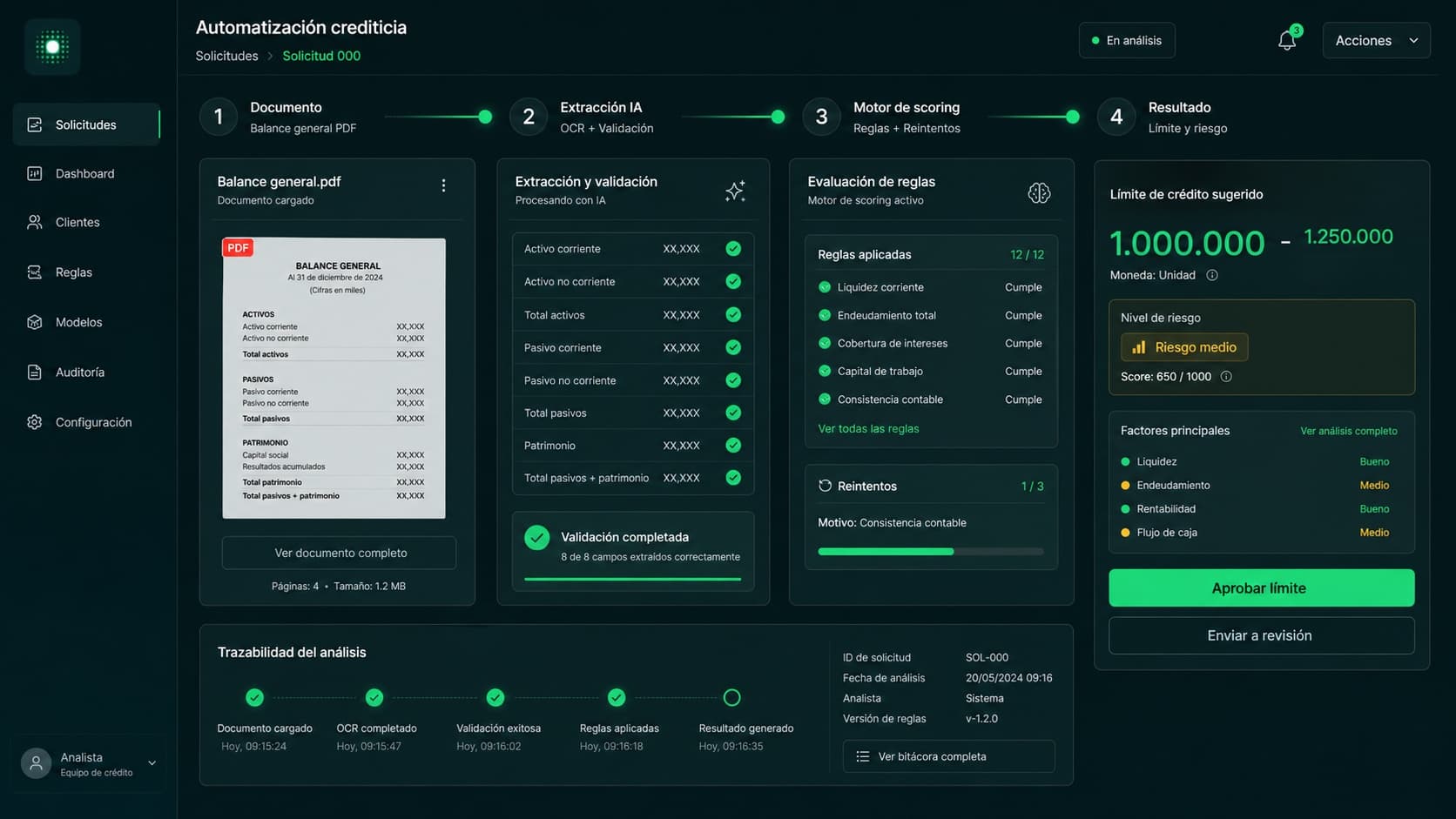Screen dimensions: 1456x819
Task: Click the AI sparkle icon in Extracción y validación
Action: (x=735, y=191)
